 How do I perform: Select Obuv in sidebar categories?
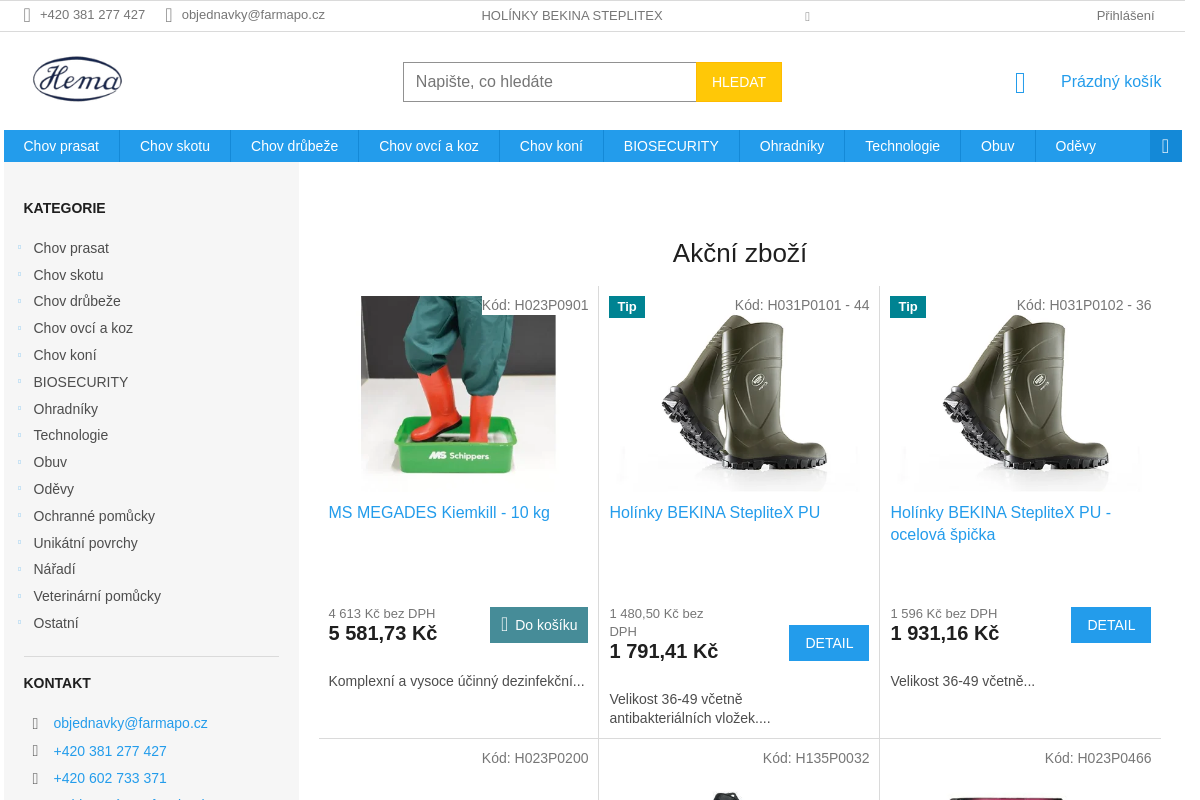(50, 462)
